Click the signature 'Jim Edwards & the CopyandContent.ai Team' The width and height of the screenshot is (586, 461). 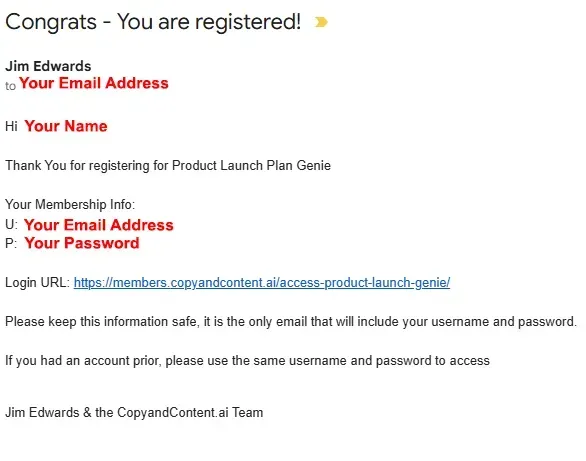point(134,412)
